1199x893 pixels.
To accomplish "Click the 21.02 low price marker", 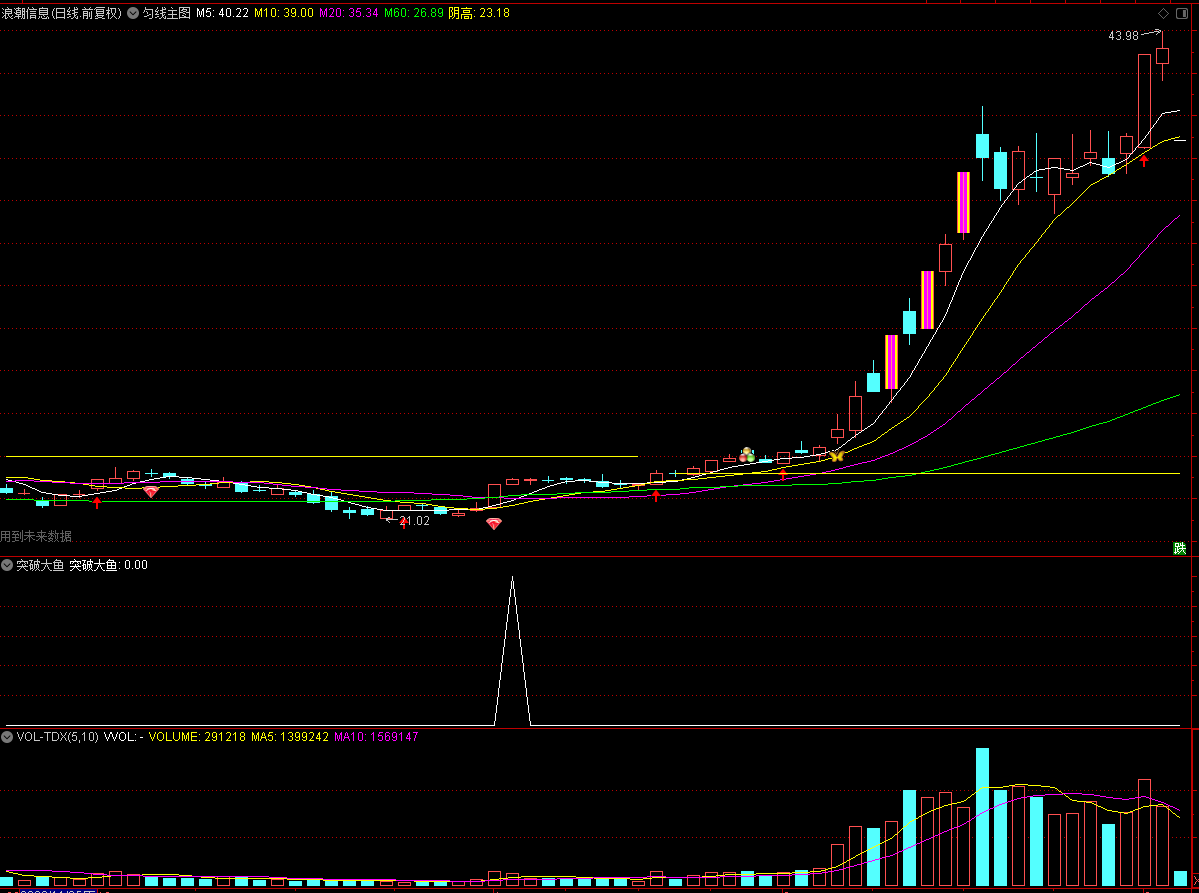I will [414, 521].
